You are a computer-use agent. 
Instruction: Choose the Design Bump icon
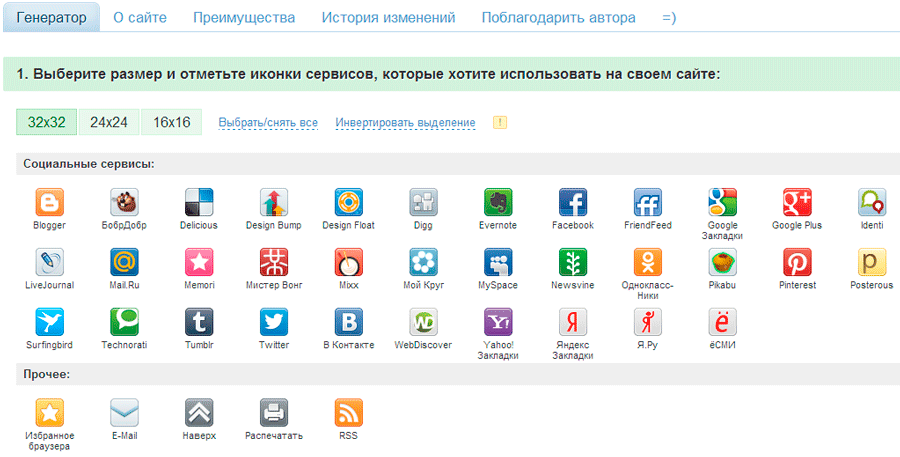(274, 202)
